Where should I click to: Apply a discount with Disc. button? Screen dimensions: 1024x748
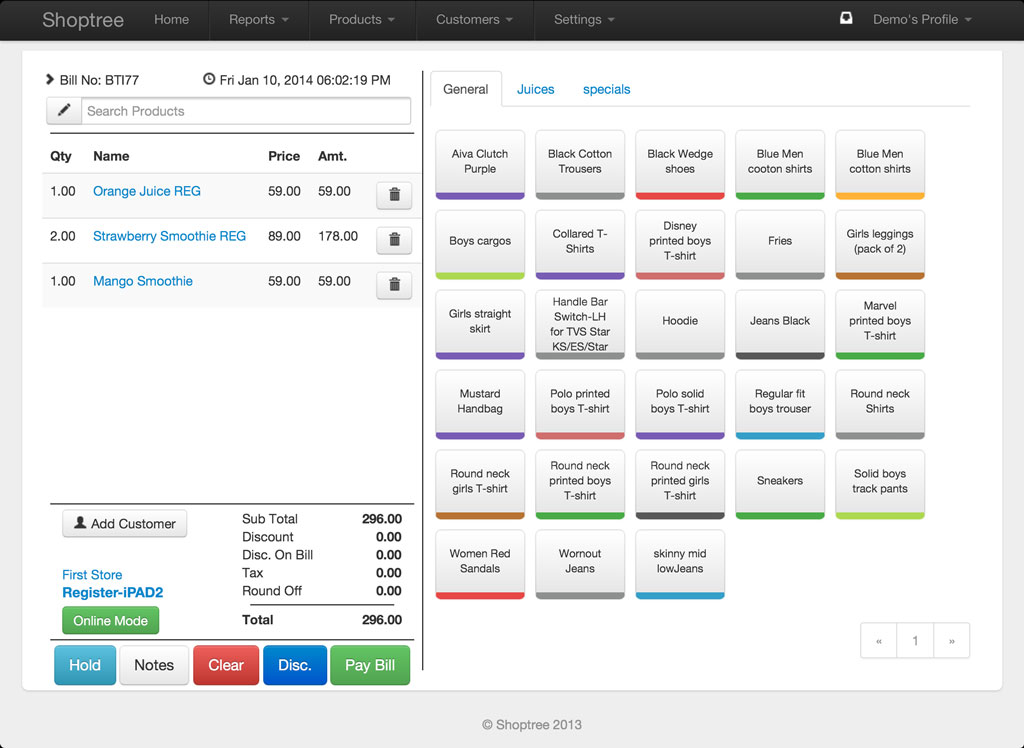295,665
